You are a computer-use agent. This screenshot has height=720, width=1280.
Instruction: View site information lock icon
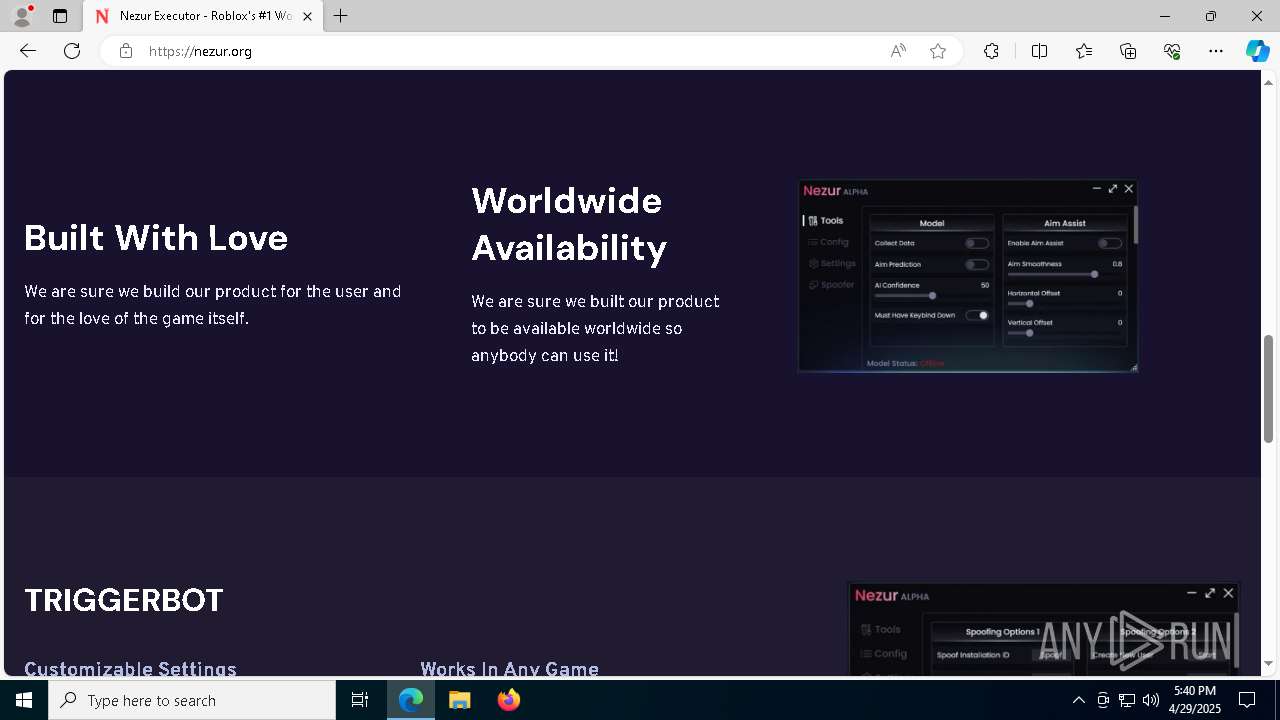126,51
